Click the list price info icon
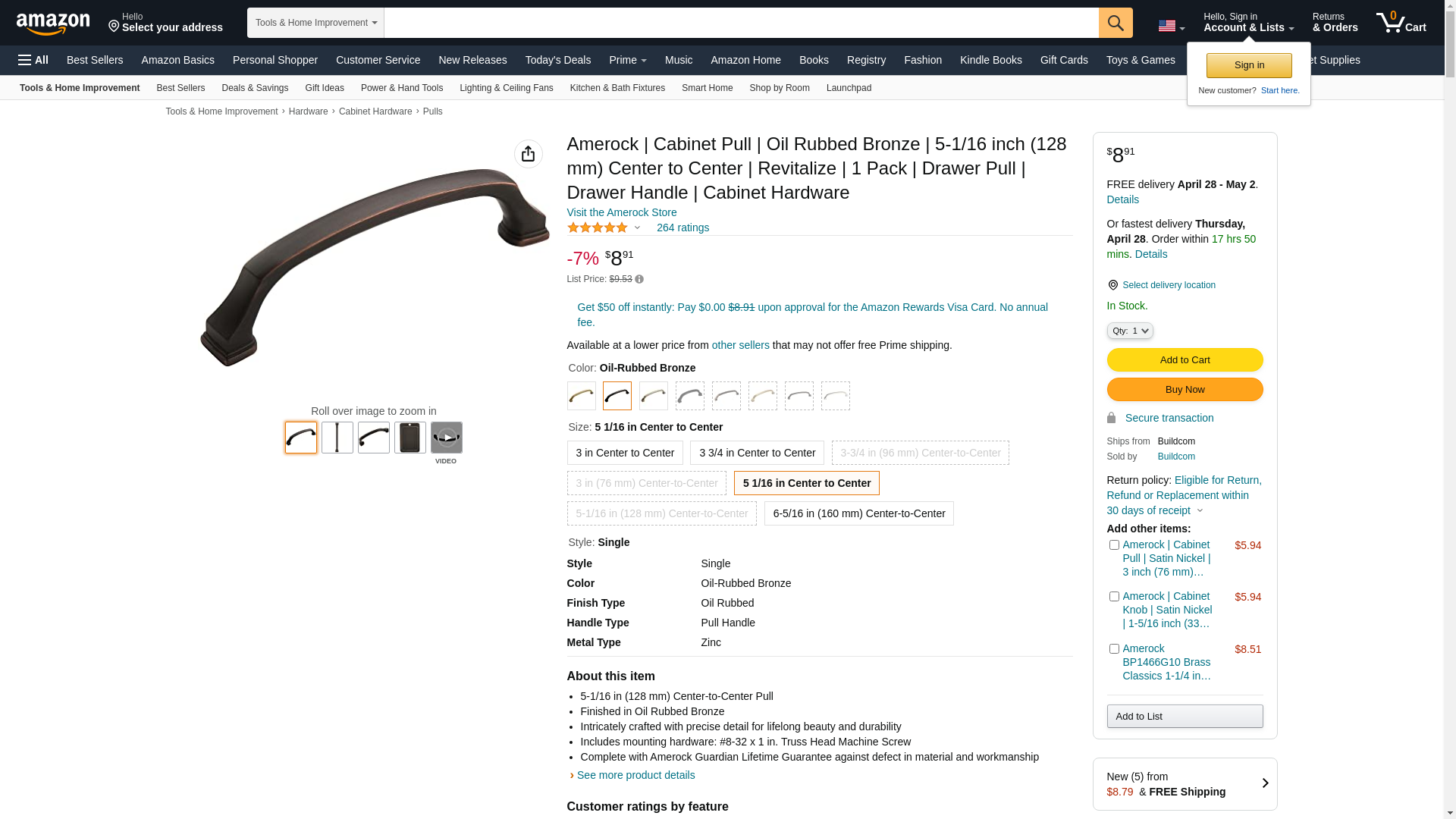Screen dimensions: 1456x819 pos(639,280)
